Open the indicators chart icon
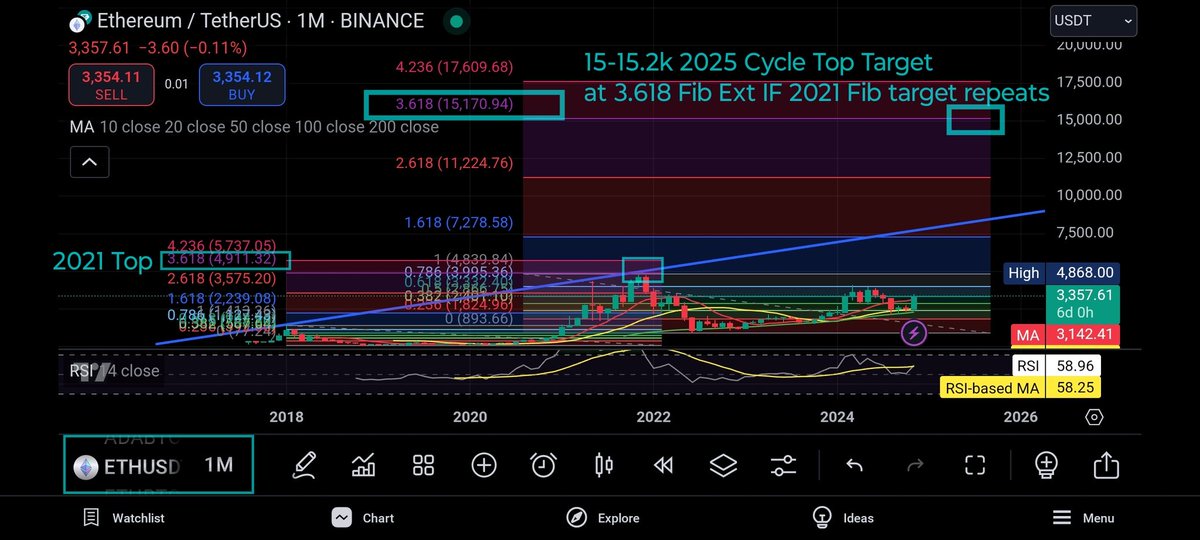The image size is (1200, 540). [x=363, y=465]
